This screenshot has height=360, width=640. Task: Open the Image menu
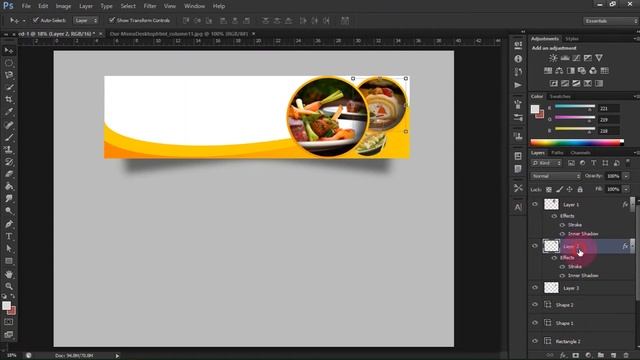coord(63,6)
